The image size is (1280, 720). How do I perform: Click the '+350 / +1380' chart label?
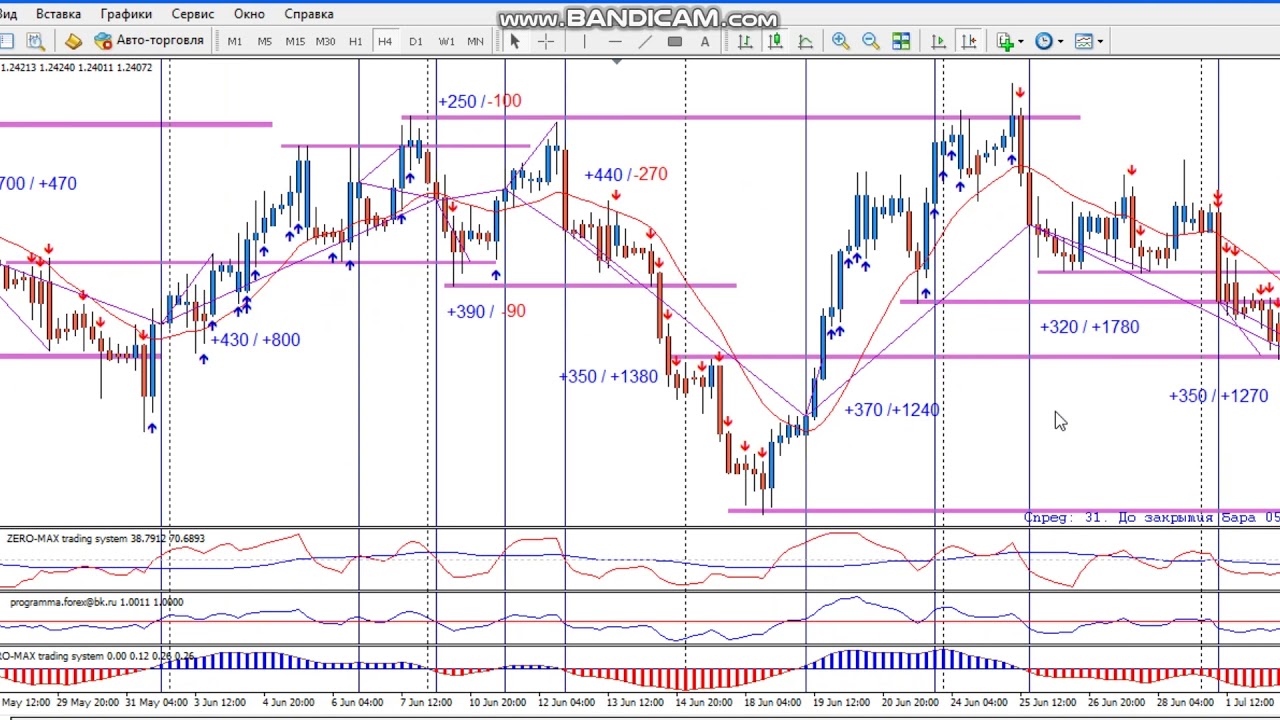coord(608,377)
